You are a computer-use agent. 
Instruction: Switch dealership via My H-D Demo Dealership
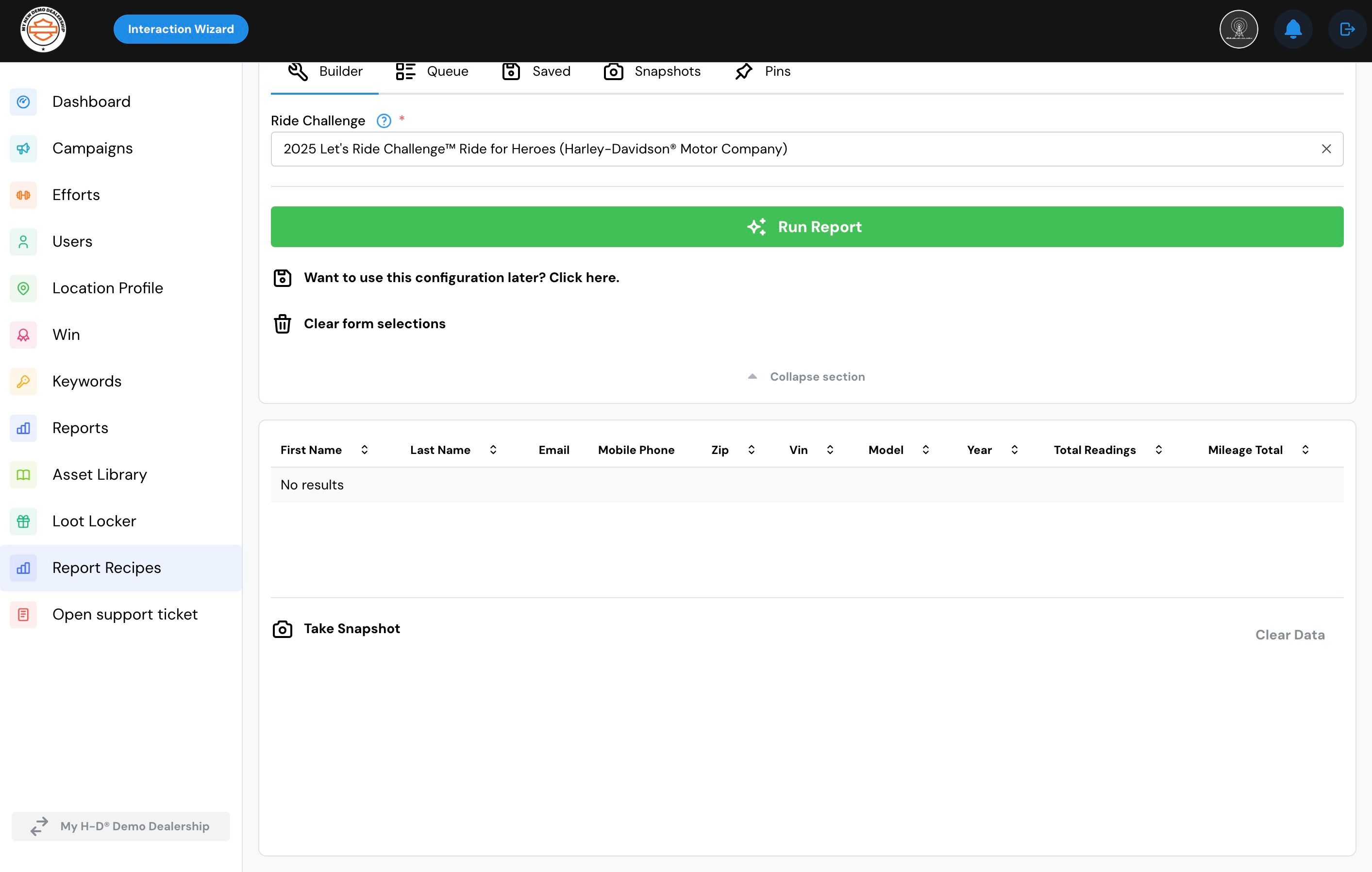click(121, 826)
